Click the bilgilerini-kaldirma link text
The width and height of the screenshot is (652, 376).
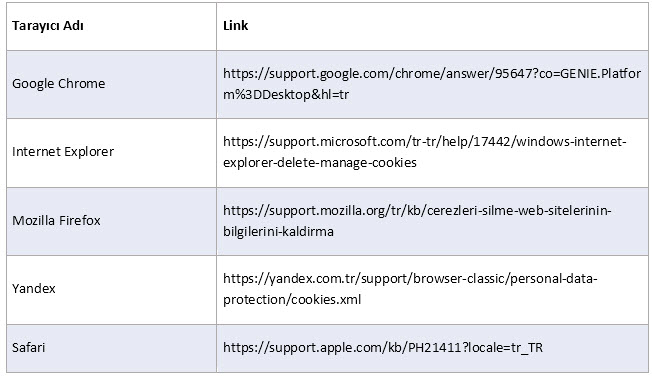[278, 231]
